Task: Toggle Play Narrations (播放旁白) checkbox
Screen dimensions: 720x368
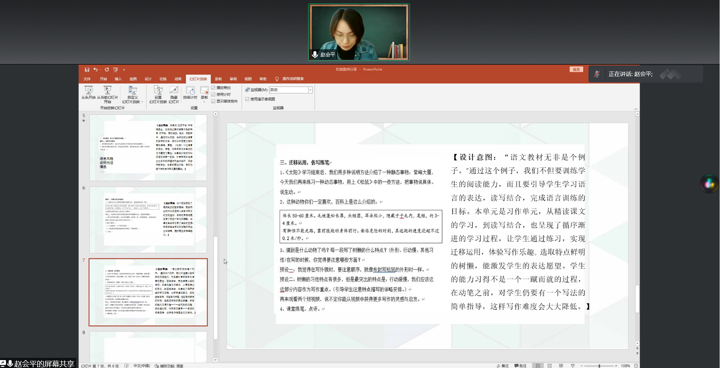Action: click(x=214, y=88)
